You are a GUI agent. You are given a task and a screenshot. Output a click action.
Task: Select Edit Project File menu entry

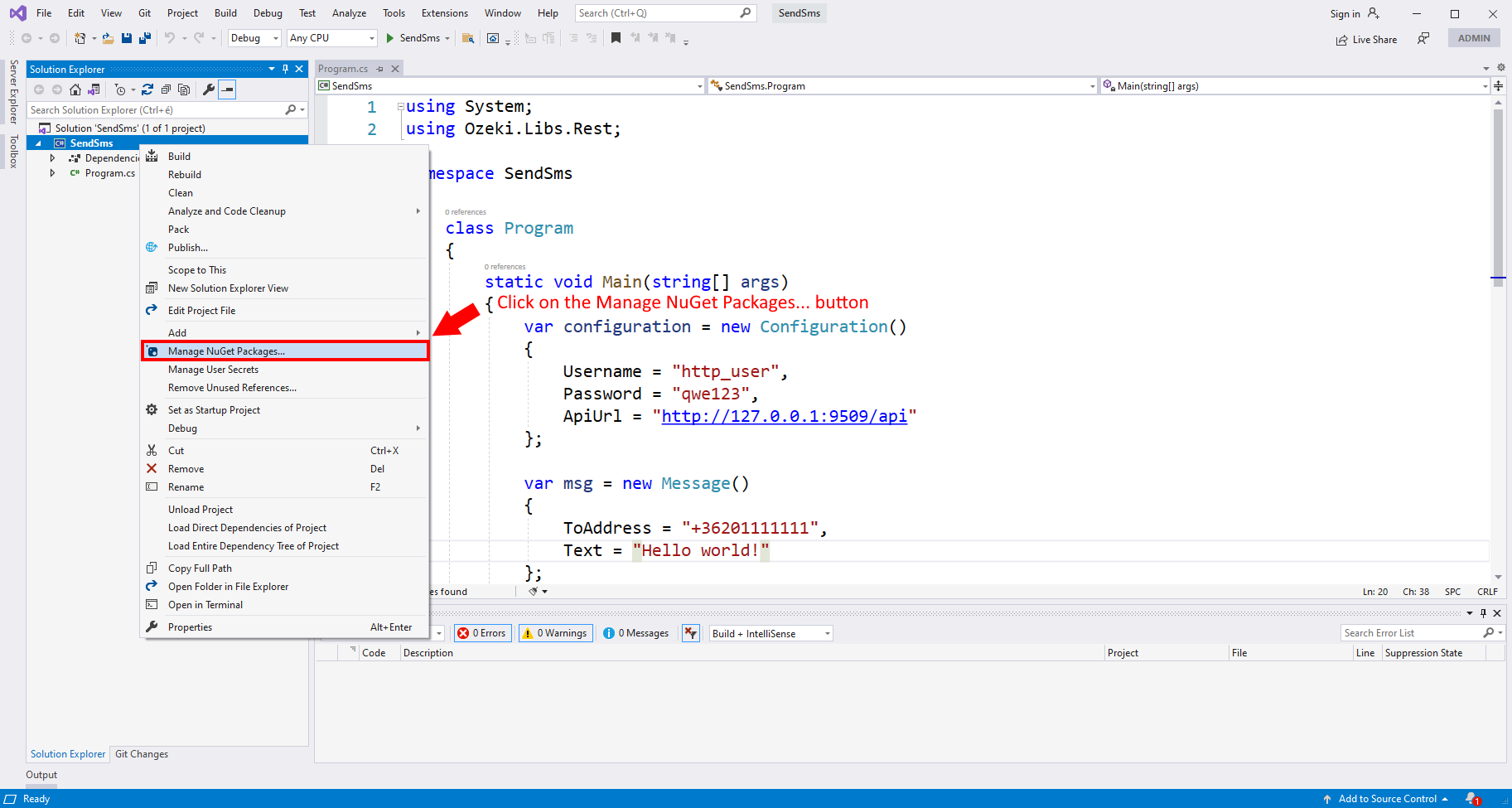pos(285,311)
